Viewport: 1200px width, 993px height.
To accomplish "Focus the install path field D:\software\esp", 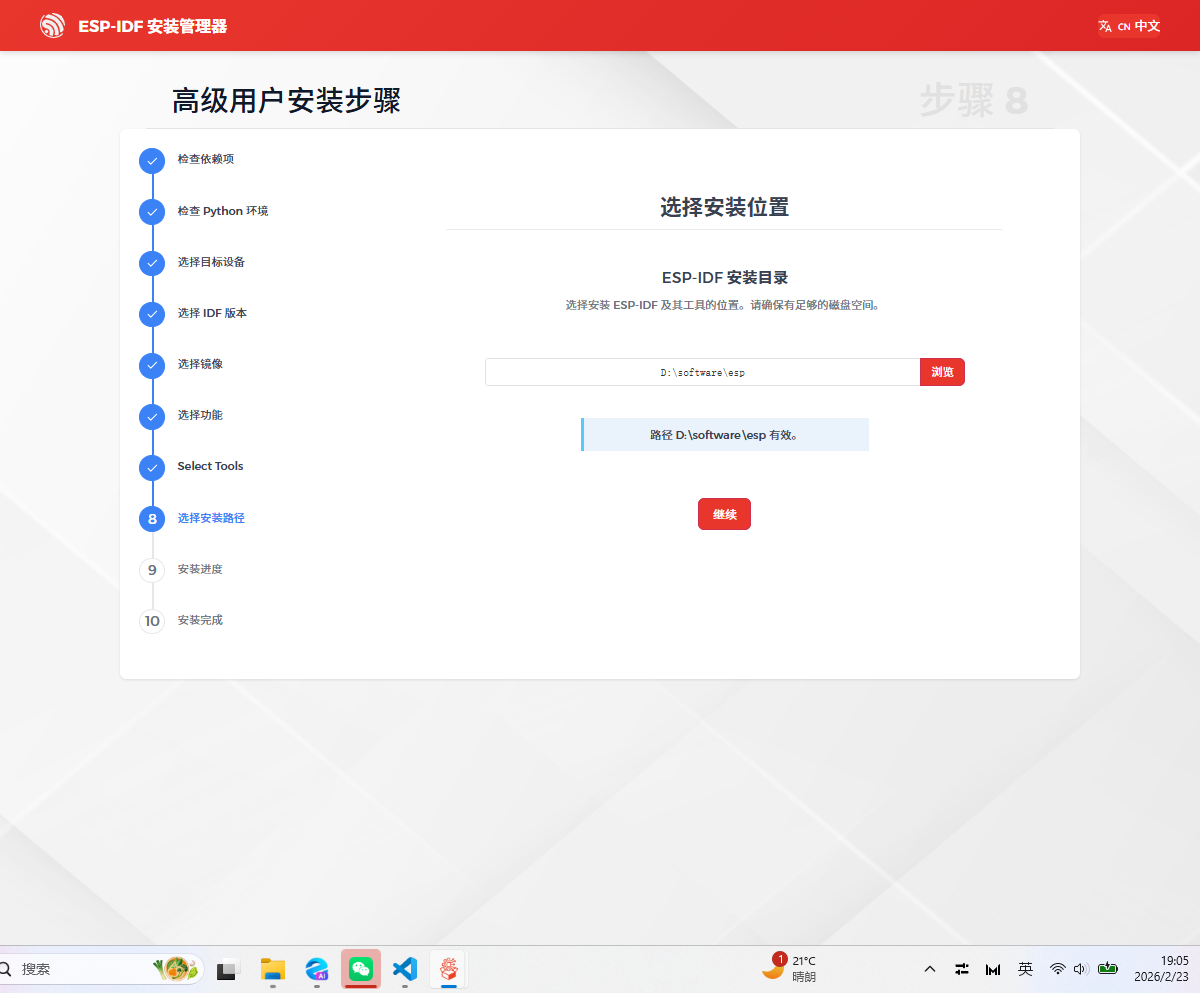I will pyautogui.click(x=702, y=372).
